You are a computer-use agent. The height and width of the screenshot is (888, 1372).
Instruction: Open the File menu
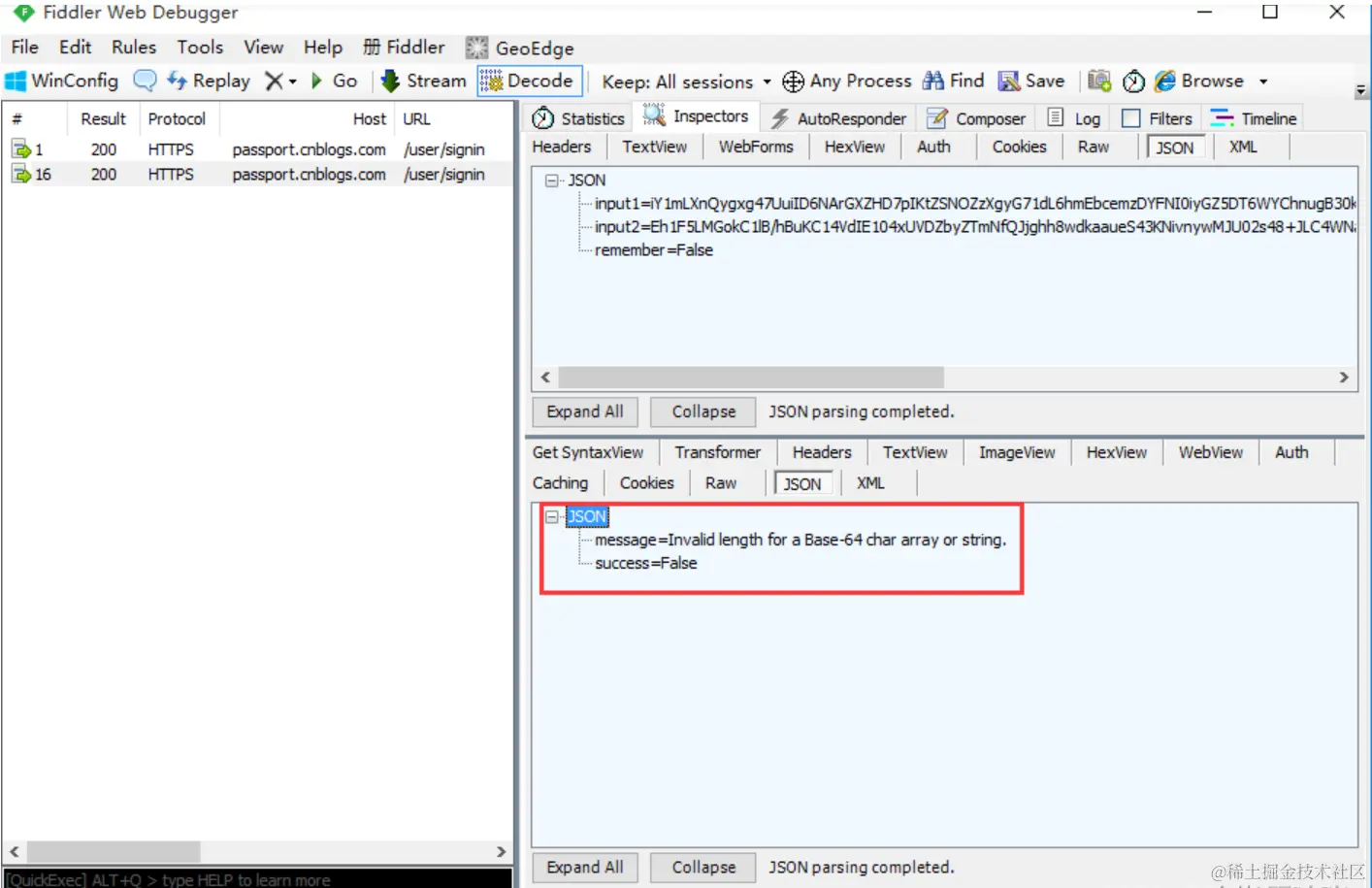click(x=25, y=47)
